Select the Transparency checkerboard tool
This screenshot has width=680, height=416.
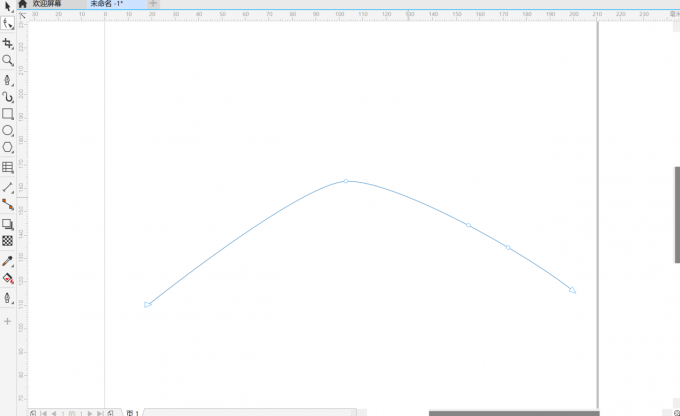tap(7, 241)
